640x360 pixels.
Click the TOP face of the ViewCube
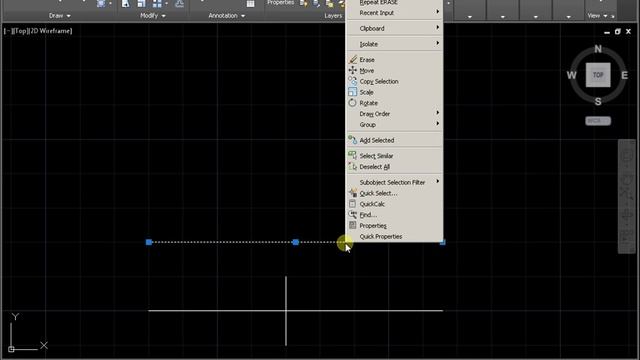point(598,75)
